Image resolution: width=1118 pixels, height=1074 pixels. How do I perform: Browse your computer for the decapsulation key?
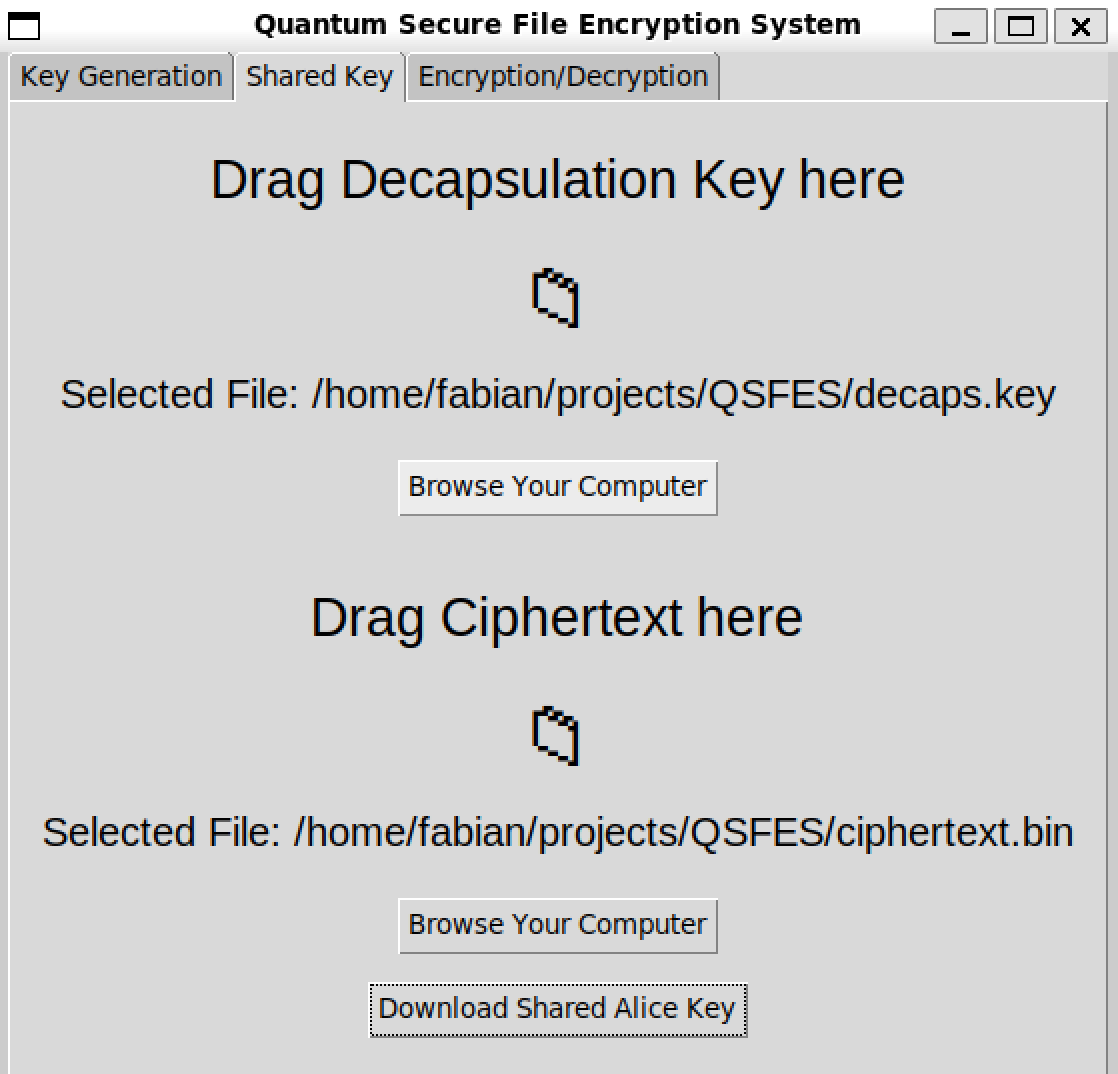tap(558, 488)
